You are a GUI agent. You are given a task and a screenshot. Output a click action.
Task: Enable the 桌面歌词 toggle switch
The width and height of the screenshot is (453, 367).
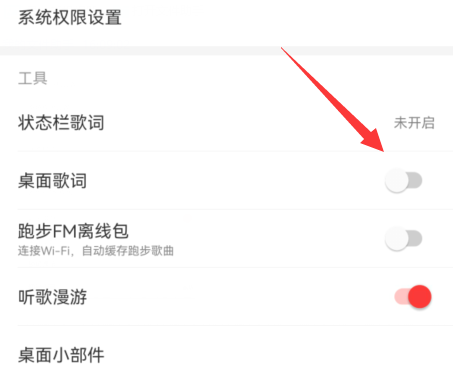pyautogui.click(x=404, y=181)
